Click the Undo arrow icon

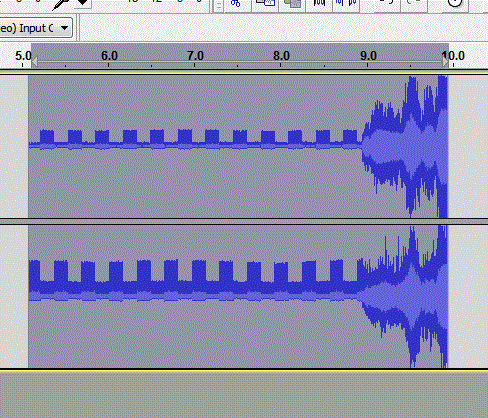coord(387,3)
